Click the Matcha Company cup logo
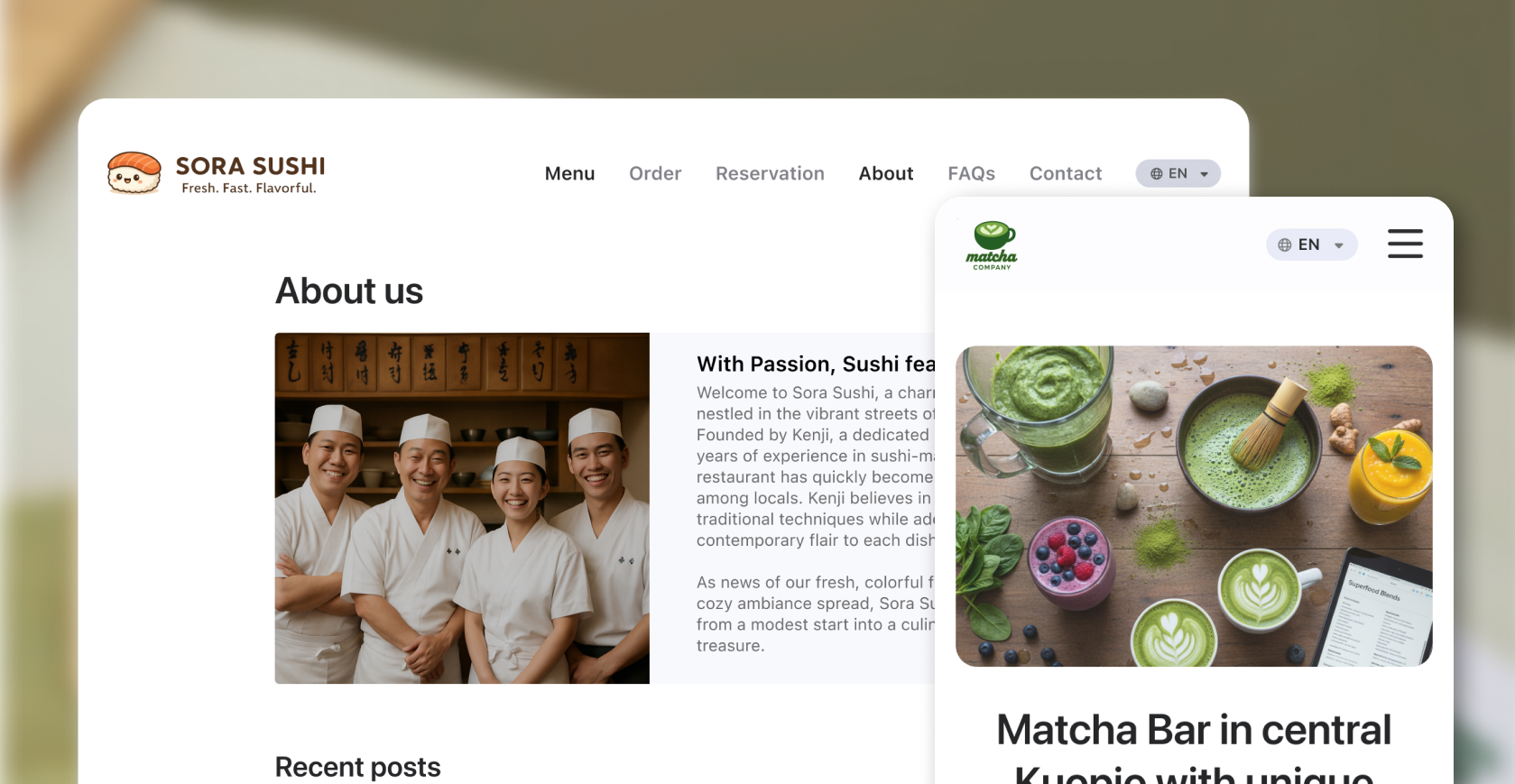Image resolution: width=1515 pixels, height=784 pixels. 992,245
